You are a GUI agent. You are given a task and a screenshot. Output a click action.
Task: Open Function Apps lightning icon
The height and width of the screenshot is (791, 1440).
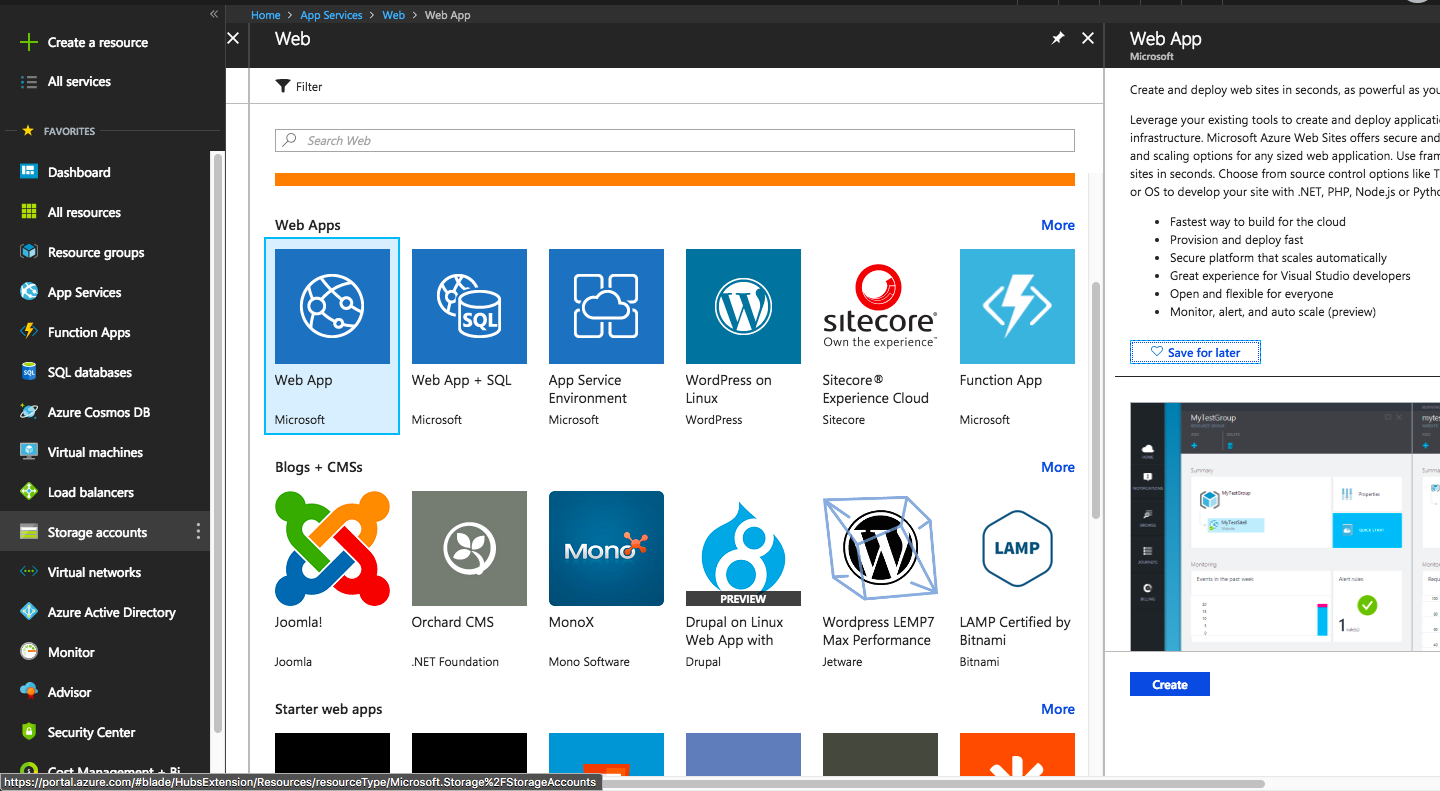click(x=29, y=332)
